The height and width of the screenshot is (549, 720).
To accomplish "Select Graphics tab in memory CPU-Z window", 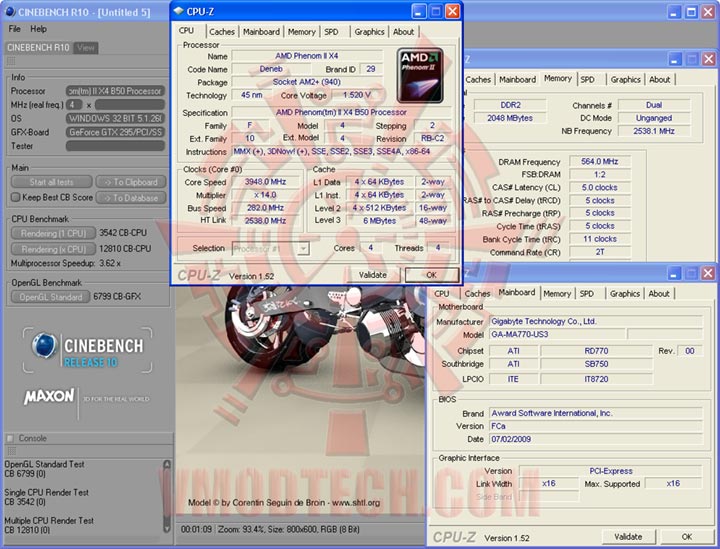I will 625,79.
